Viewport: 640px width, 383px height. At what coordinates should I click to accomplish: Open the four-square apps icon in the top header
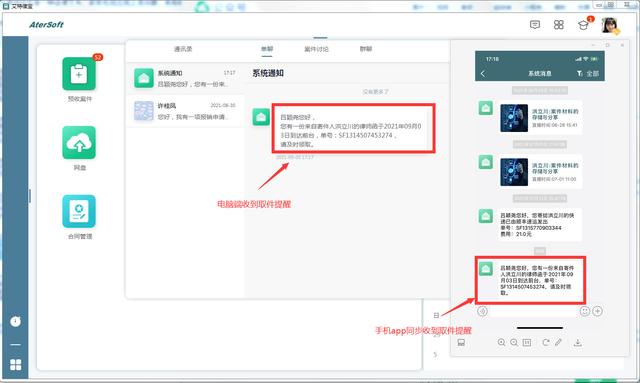pos(559,25)
